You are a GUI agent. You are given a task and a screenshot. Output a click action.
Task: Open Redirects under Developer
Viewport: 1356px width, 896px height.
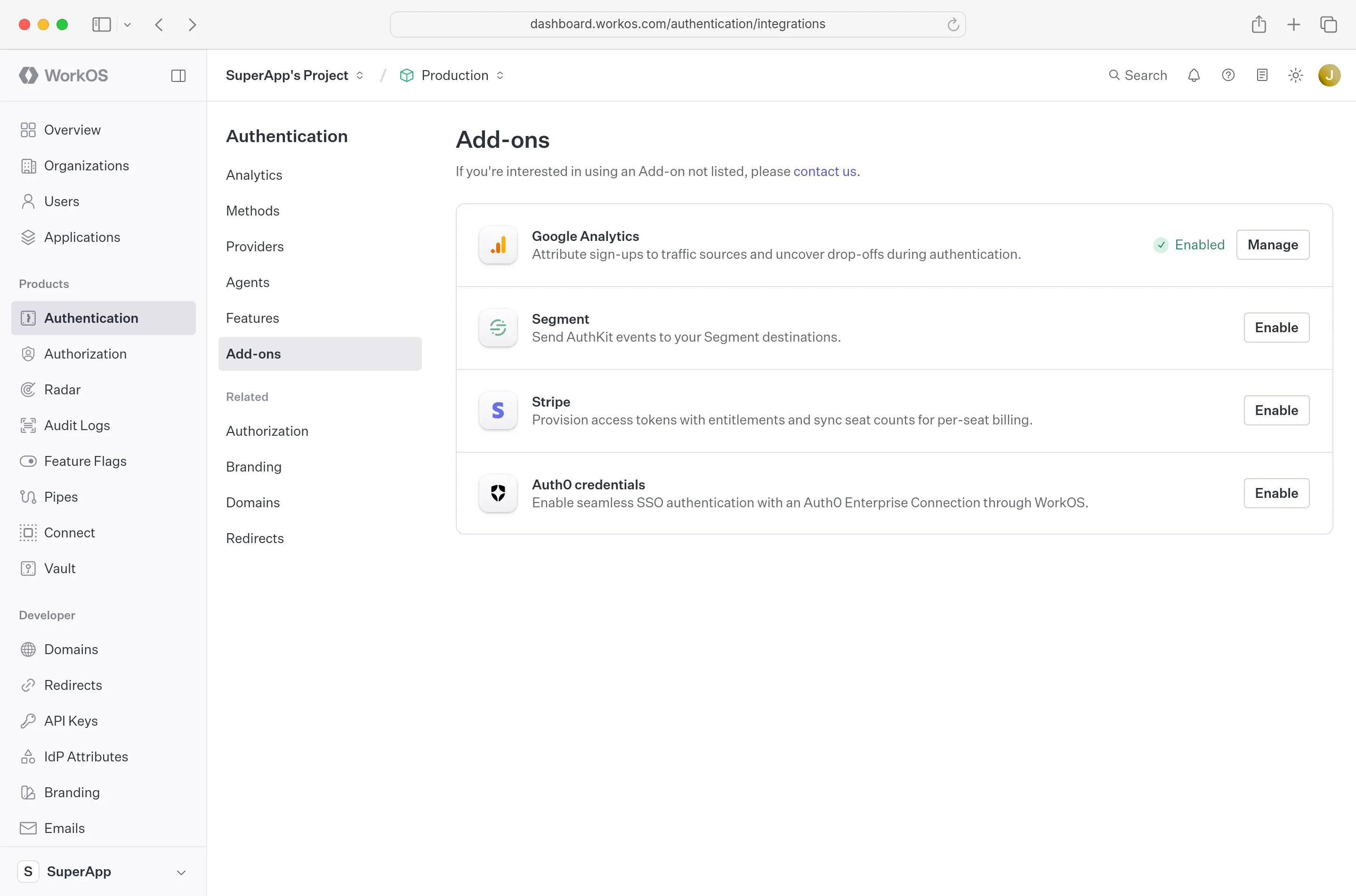[x=104, y=685]
